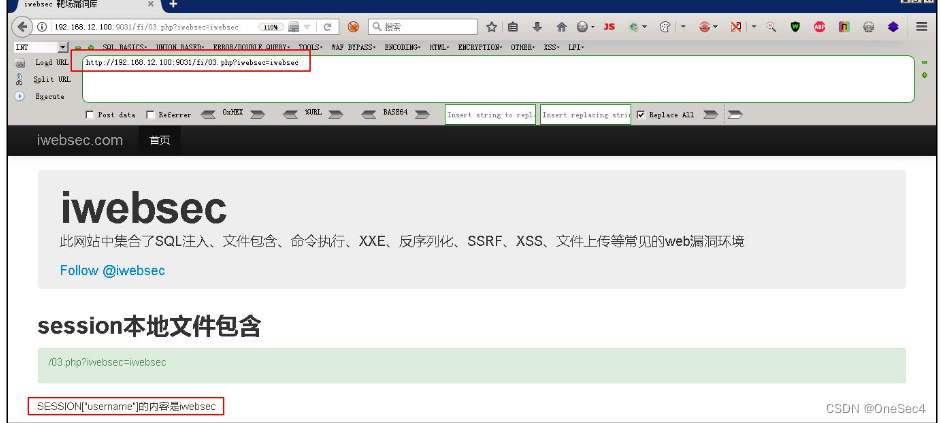The height and width of the screenshot is (423, 941).
Task: Apply BASE64 decode left arrow
Action: coord(368,115)
